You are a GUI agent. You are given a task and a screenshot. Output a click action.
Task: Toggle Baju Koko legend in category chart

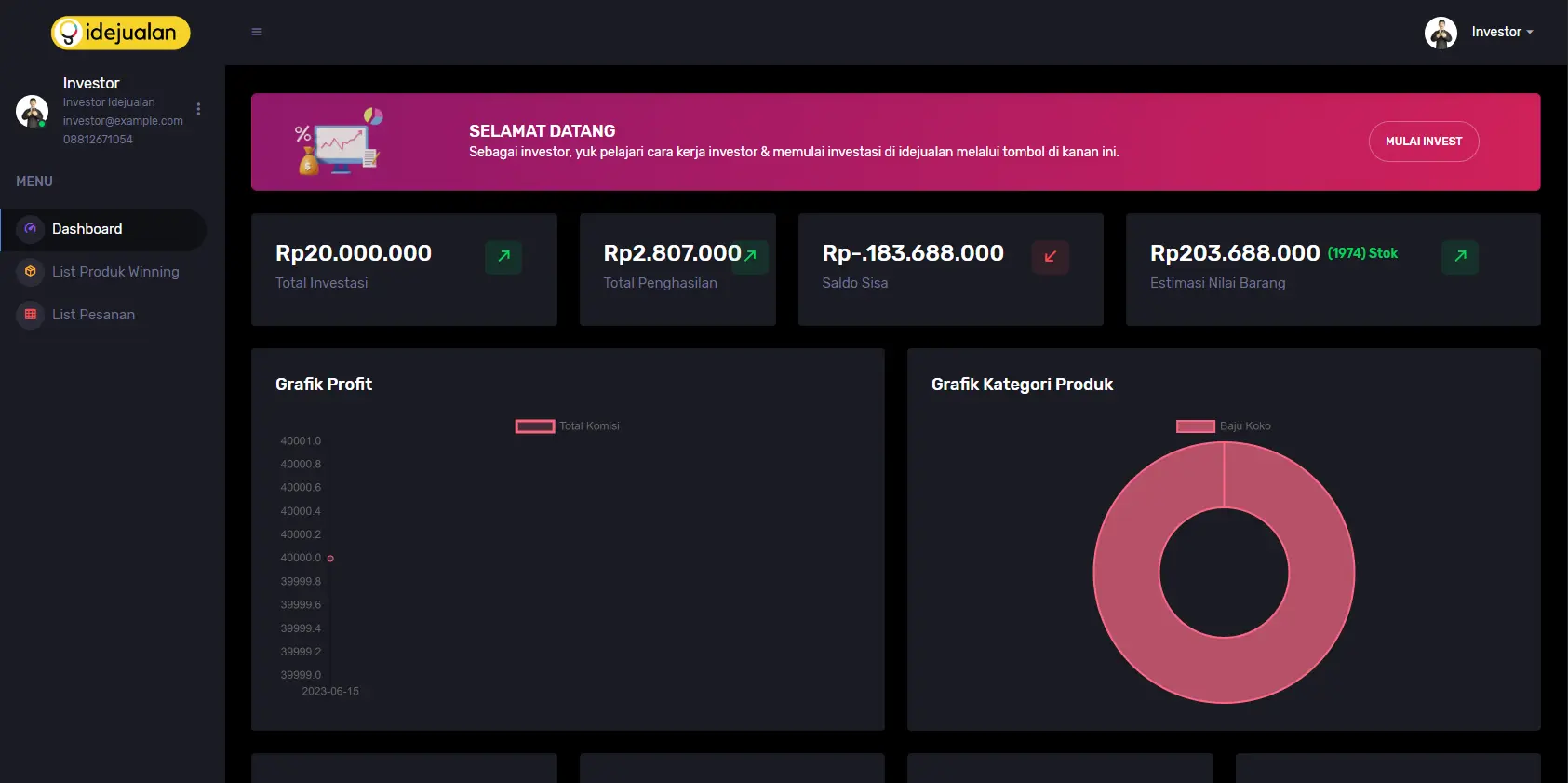tap(1196, 426)
